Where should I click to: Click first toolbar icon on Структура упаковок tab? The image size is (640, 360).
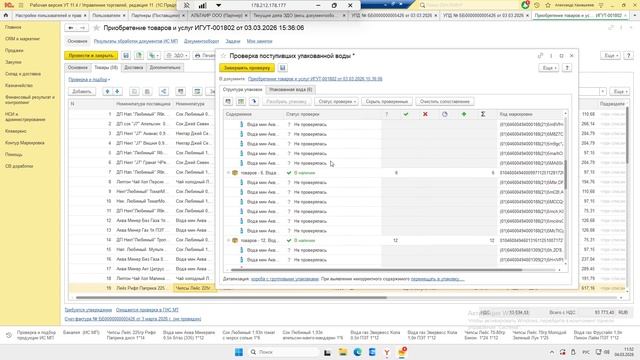(228, 101)
